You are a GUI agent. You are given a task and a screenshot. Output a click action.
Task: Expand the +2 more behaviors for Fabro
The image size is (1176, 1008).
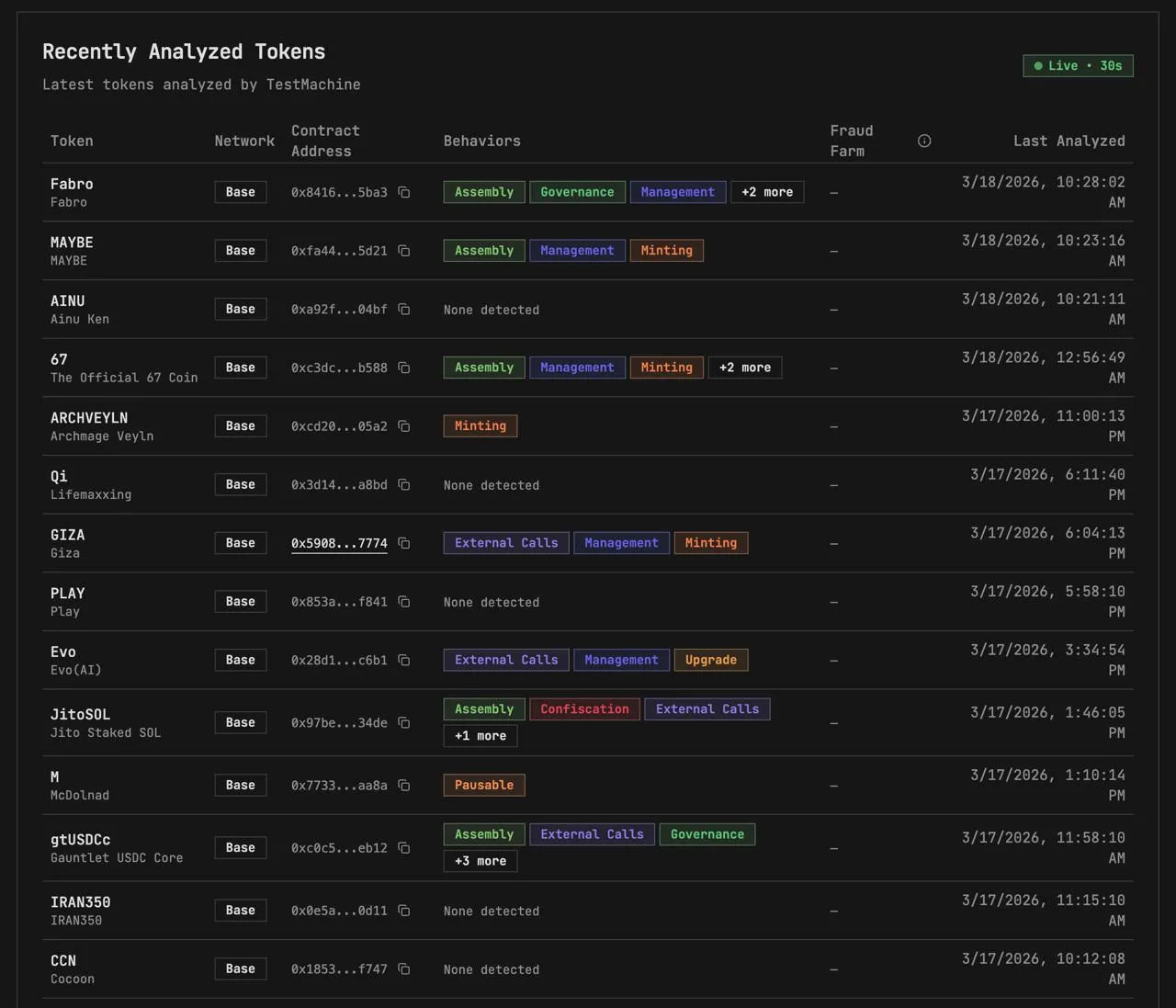767,192
